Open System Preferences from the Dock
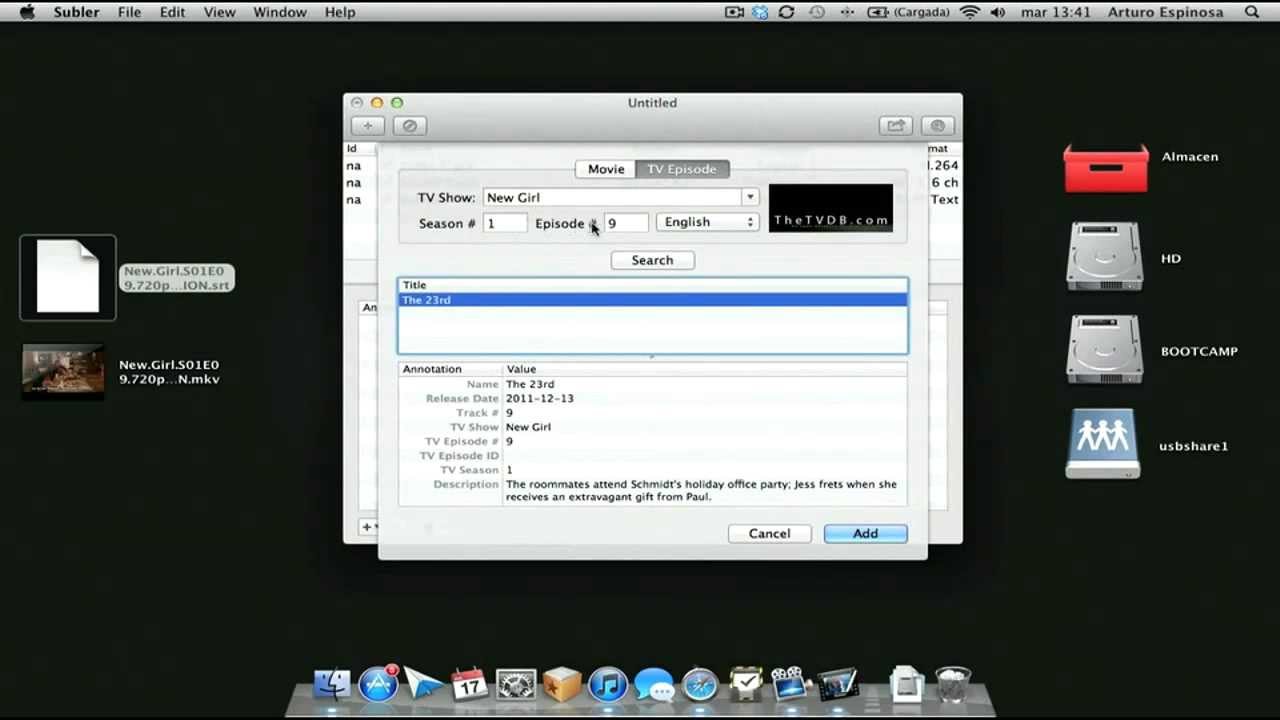 (x=516, y=685)
